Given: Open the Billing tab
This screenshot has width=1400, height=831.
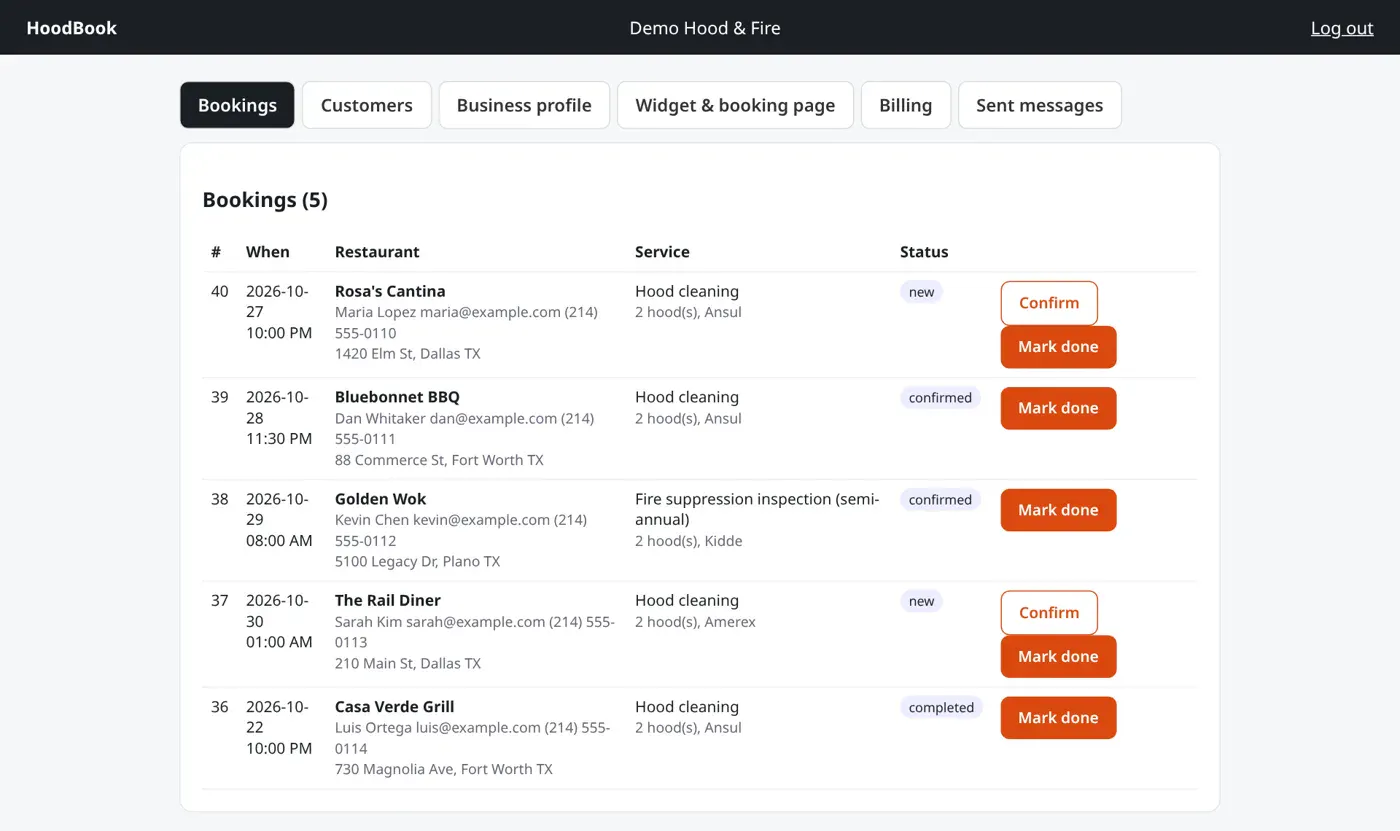Looking at the screenshot, I should tap(906, 105).
